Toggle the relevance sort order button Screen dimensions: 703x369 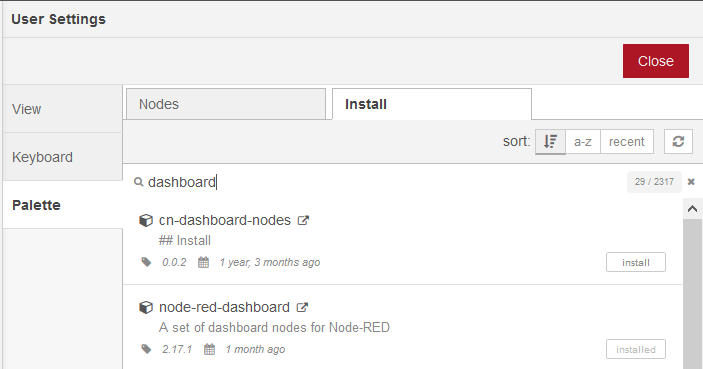pyautogui.click(x=550, y=142)
